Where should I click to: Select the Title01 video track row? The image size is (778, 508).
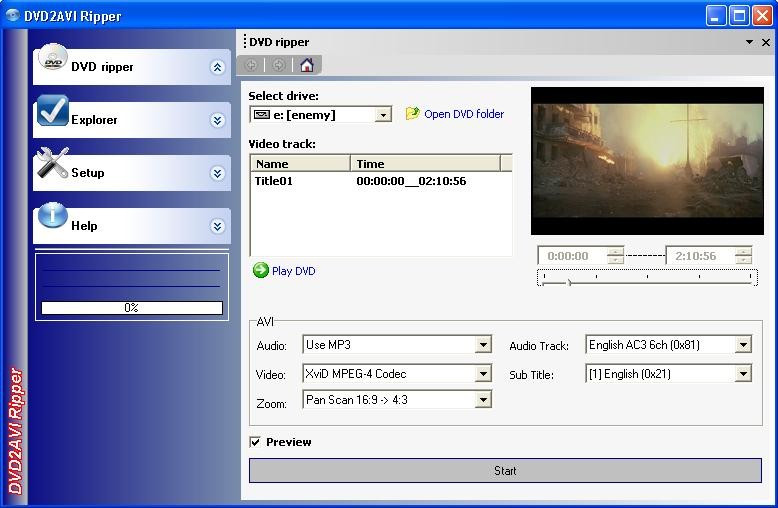coord(381,181)
